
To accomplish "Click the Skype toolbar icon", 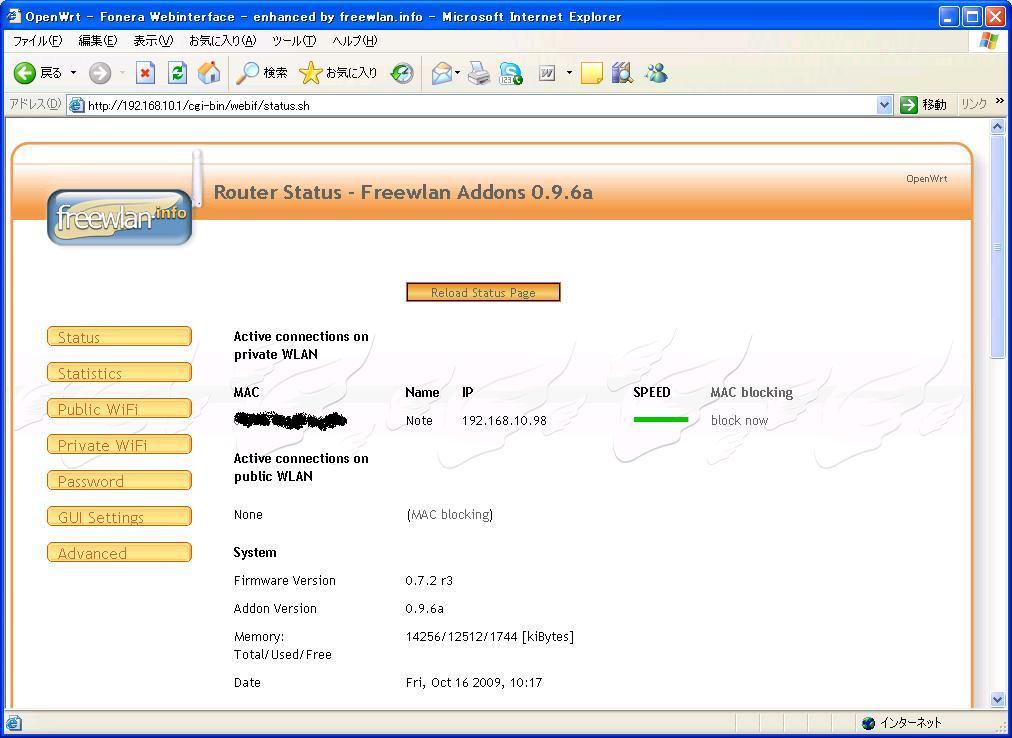I will tap(511, 73).
